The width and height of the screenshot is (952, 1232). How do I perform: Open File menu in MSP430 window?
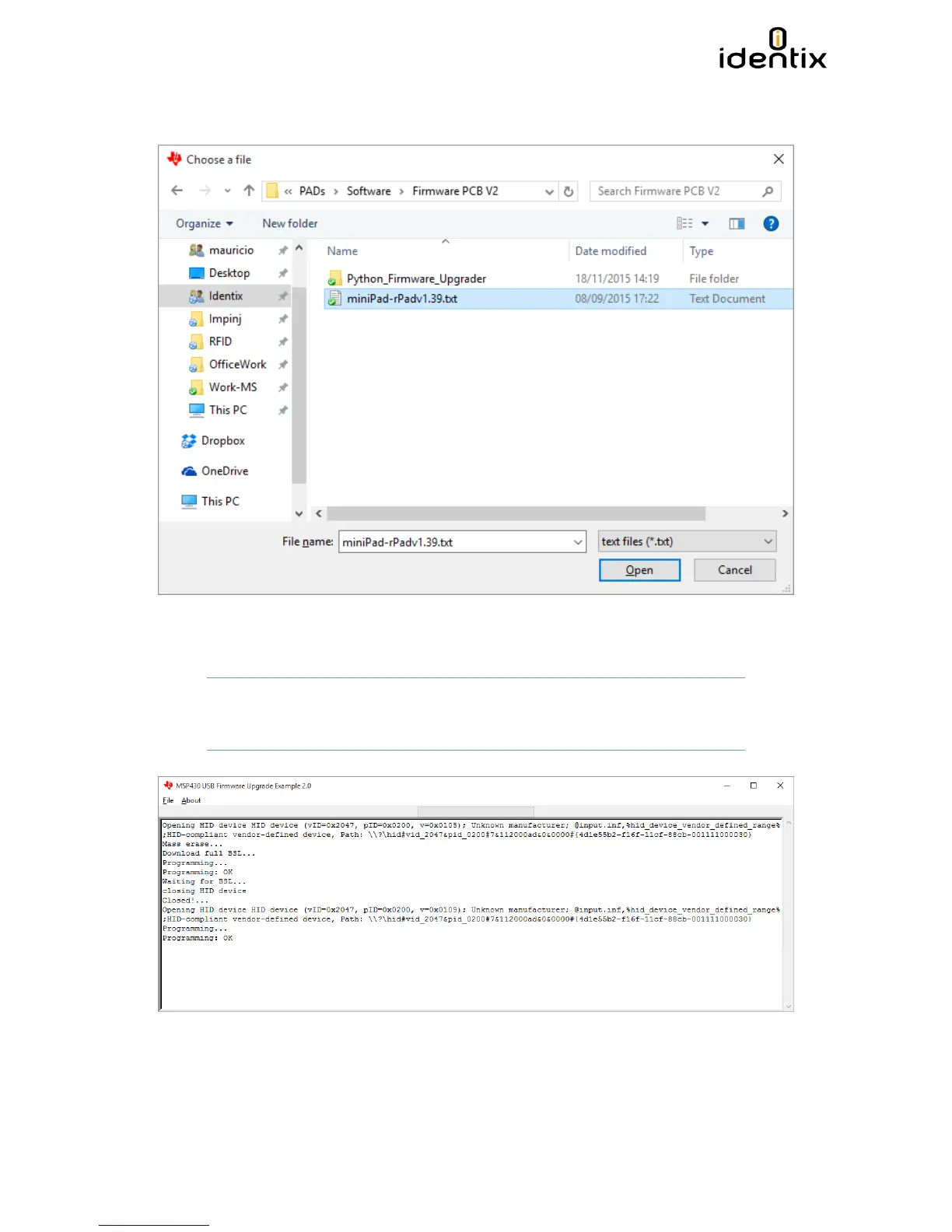168,800
